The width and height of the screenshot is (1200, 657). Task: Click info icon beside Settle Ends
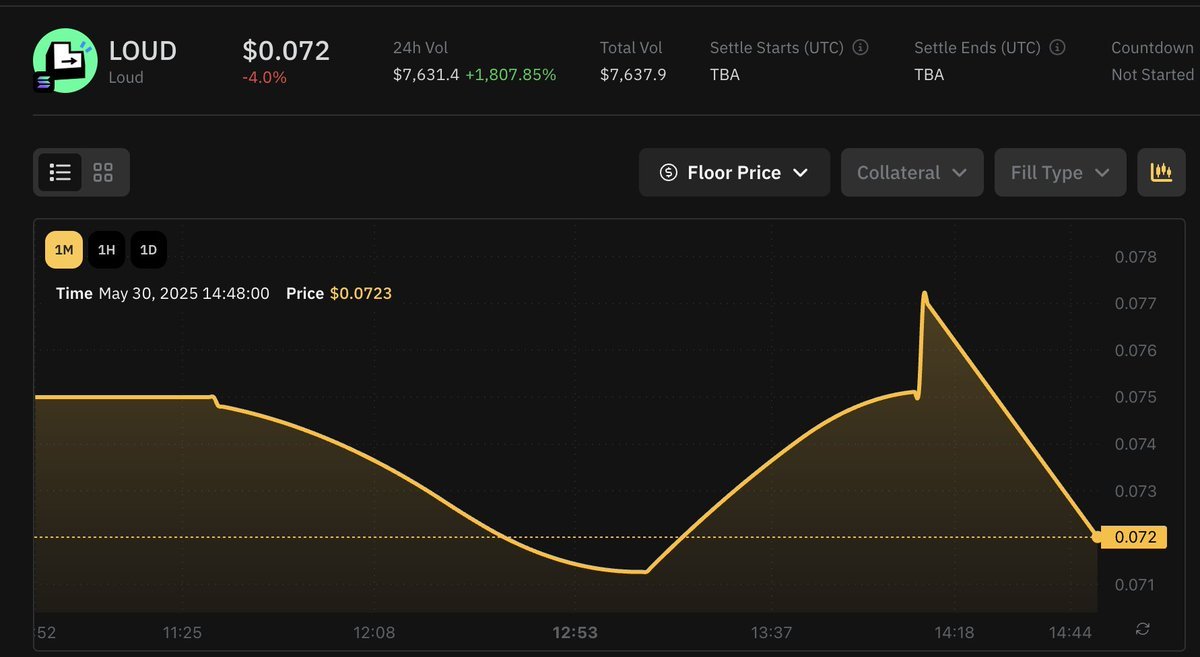(1057, 47)
